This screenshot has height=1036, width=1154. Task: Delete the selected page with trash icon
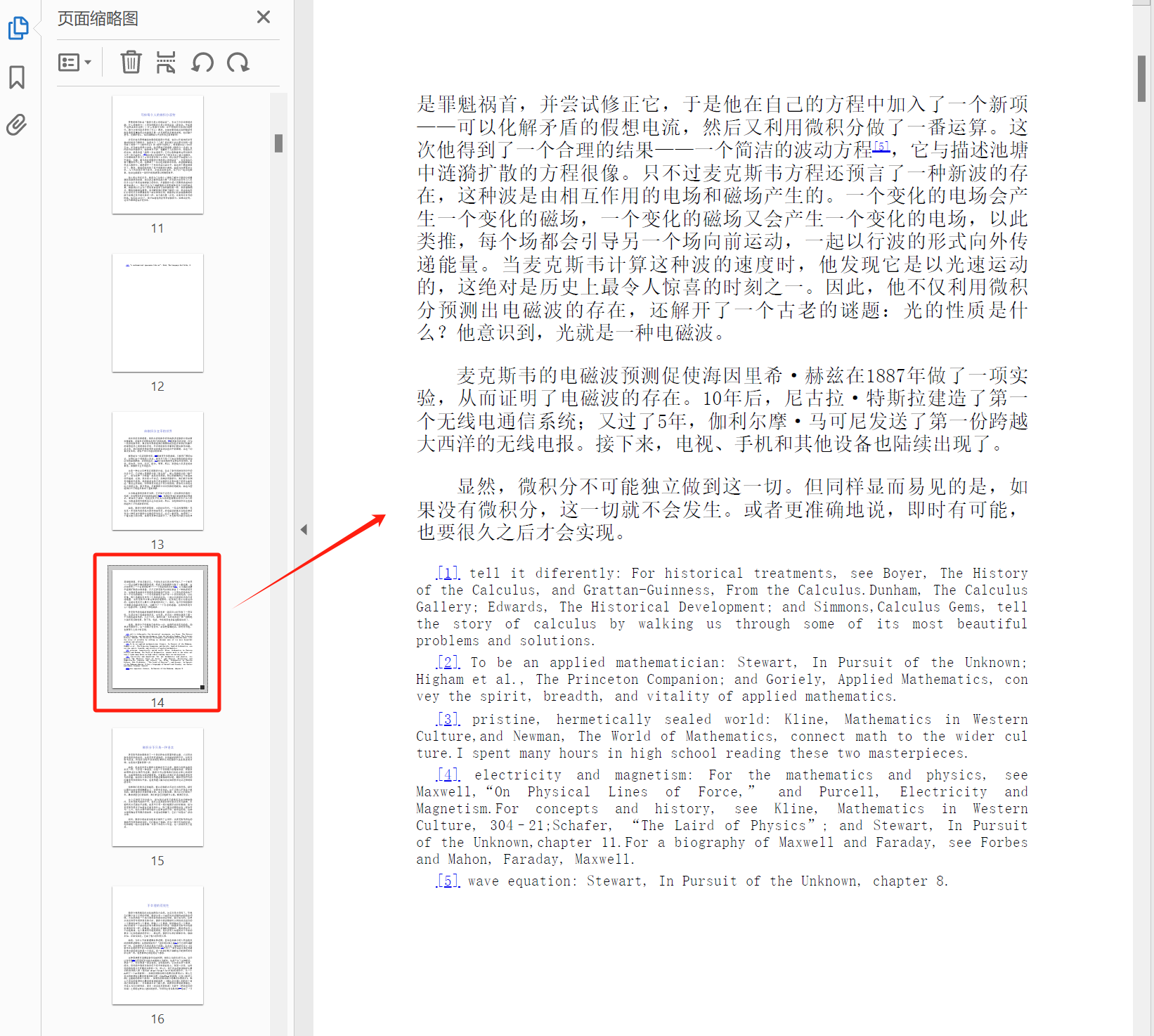131,63
